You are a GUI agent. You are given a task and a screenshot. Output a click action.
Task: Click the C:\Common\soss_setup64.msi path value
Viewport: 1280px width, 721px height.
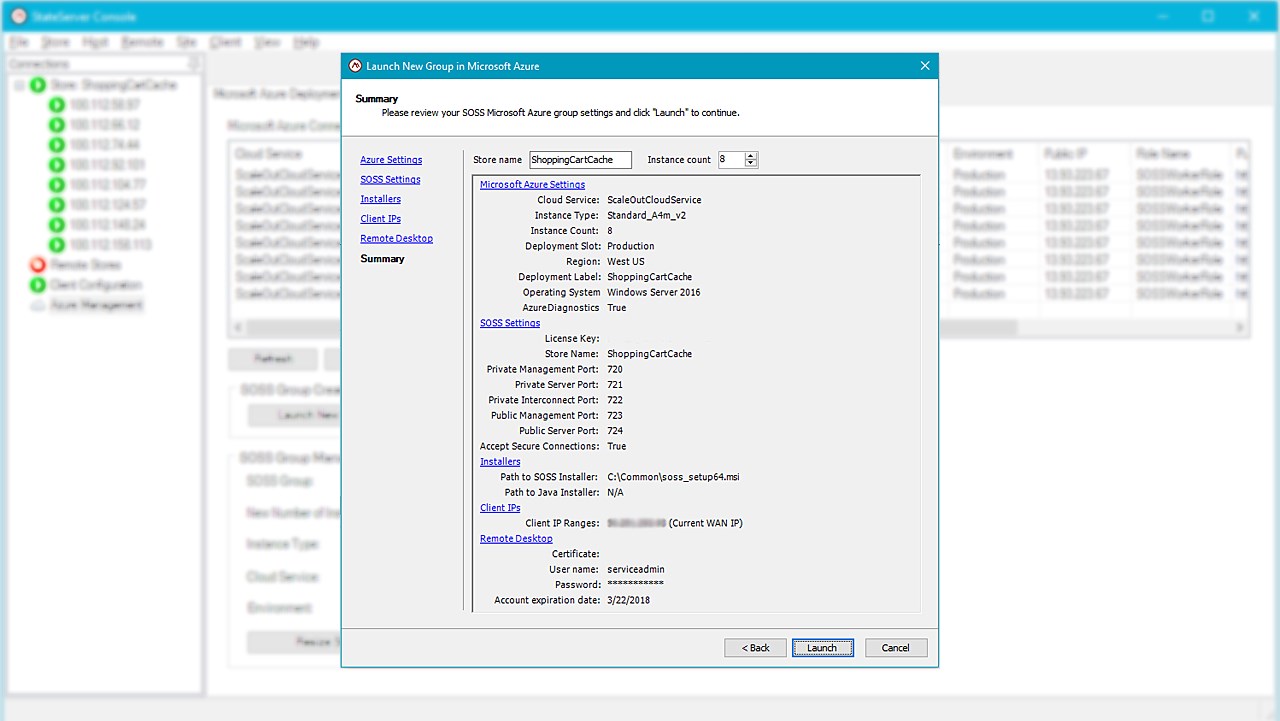pyautogui.click(x=673, y=477)
